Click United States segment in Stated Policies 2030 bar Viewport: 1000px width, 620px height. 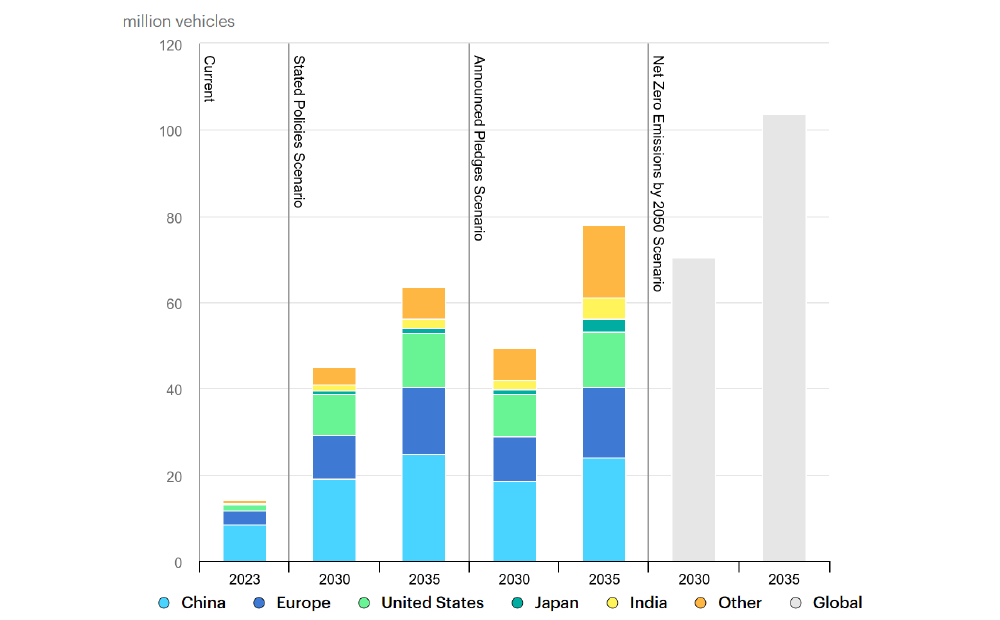334,415
